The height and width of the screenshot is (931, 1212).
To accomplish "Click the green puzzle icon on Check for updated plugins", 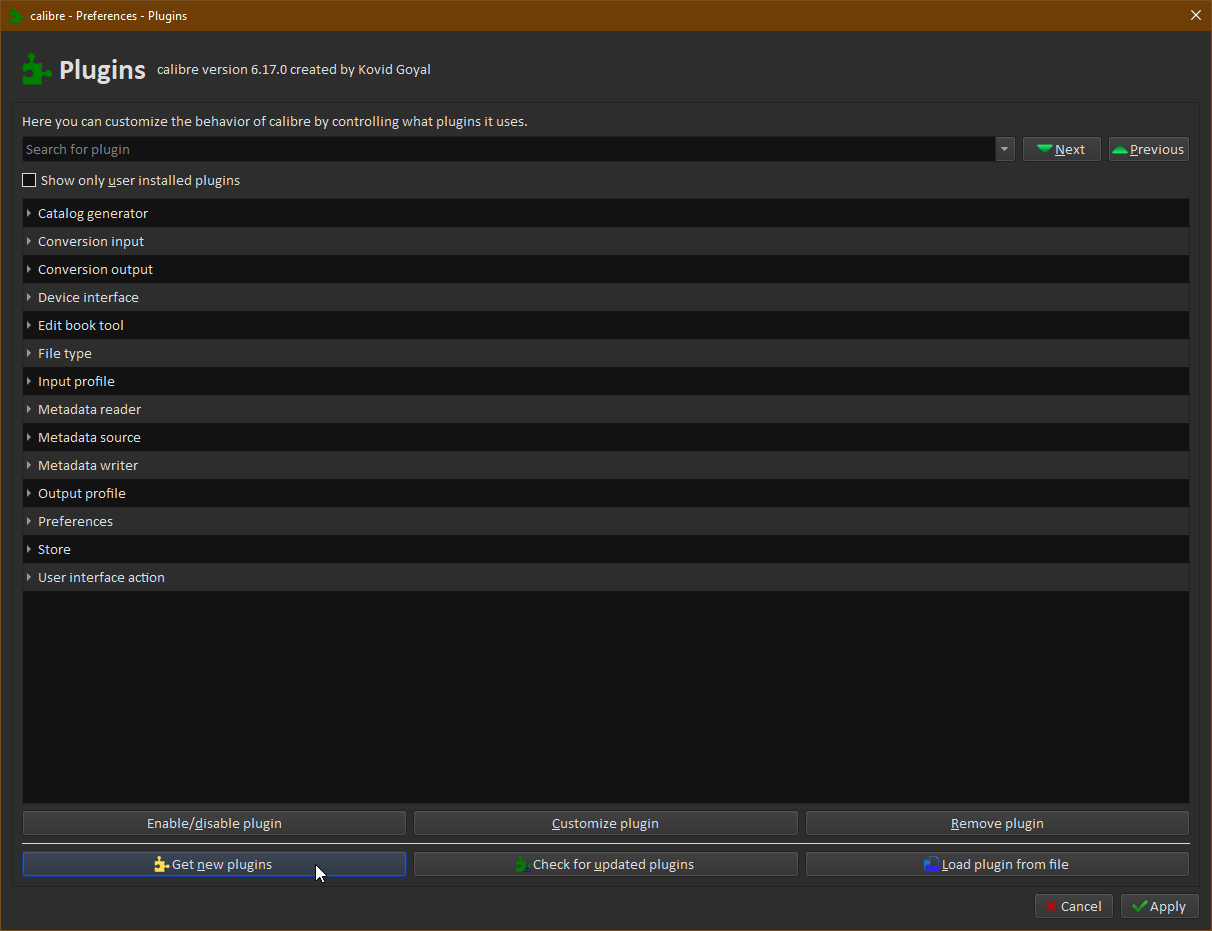I will tap(522, 864).
